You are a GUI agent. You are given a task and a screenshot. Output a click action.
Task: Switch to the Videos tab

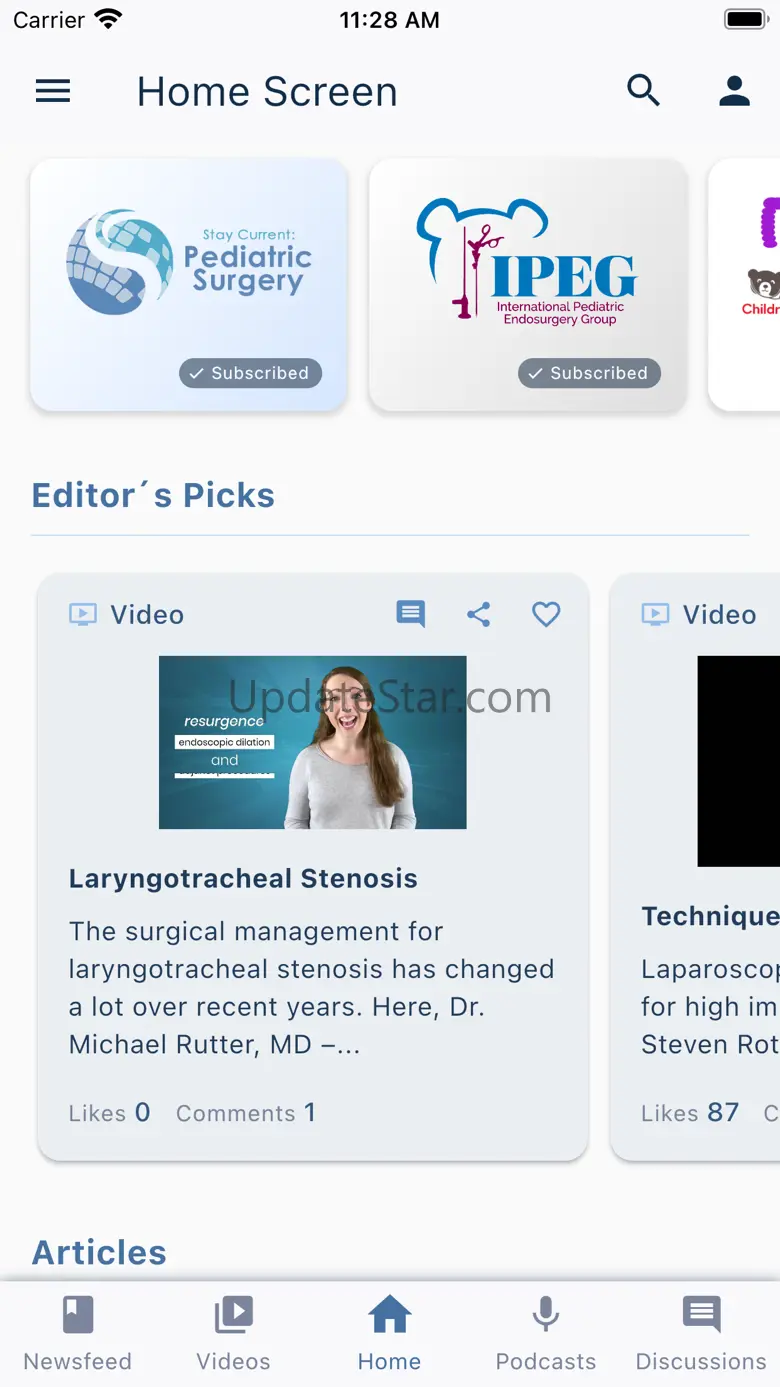point(234,1334)
